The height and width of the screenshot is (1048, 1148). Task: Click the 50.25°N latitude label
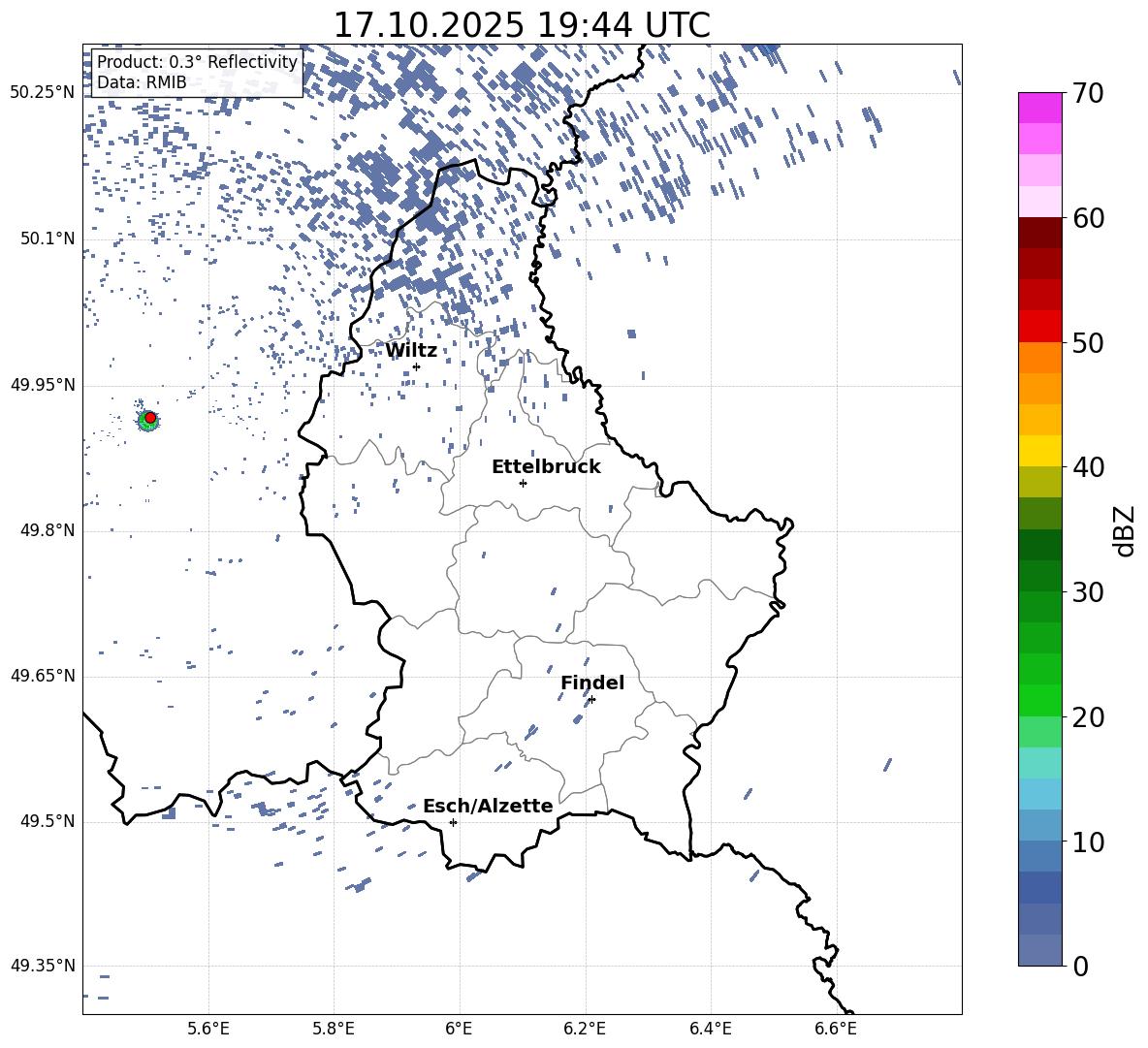click(43, 93)
